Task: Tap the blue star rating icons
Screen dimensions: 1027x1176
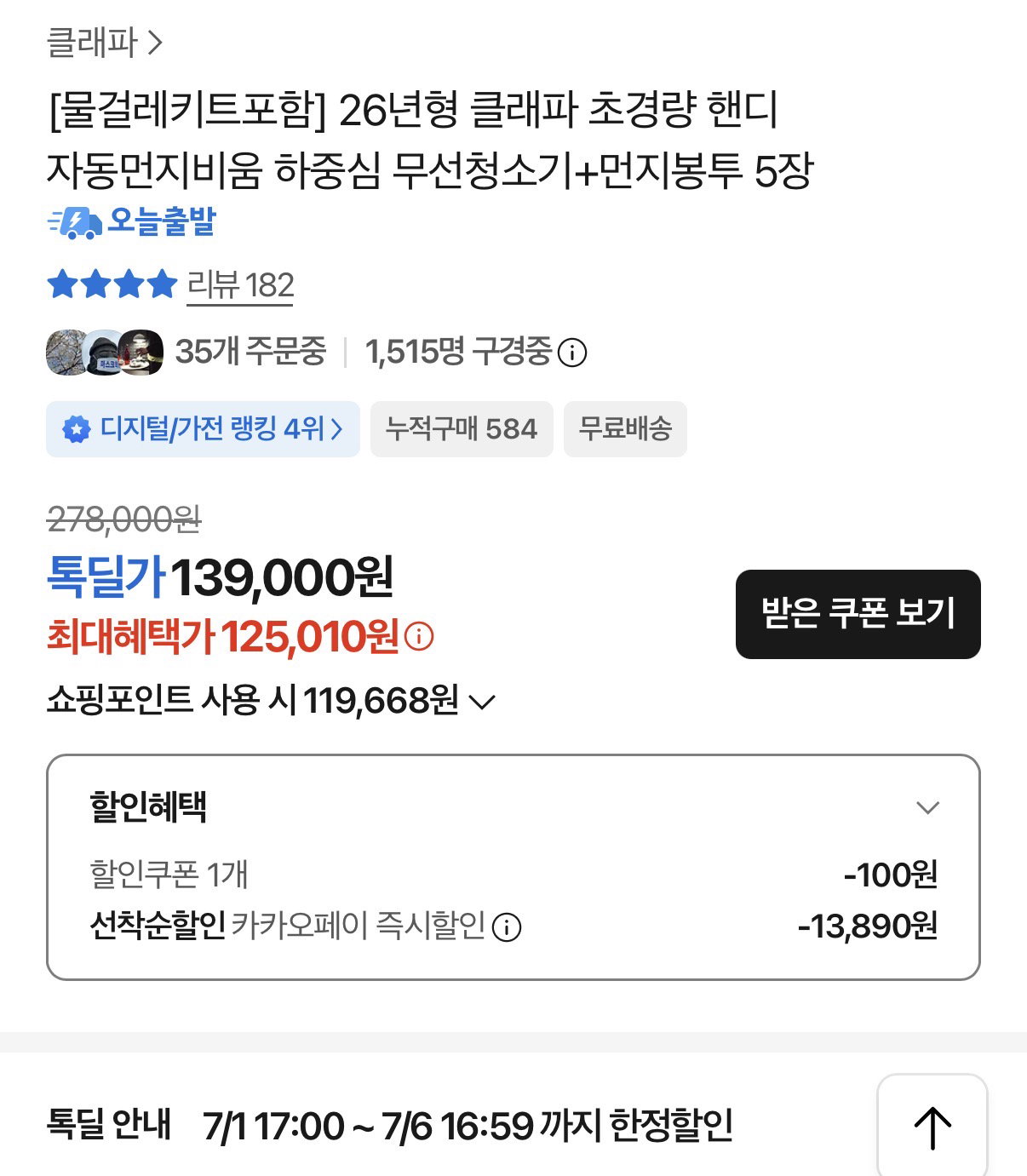Action: 112,284
